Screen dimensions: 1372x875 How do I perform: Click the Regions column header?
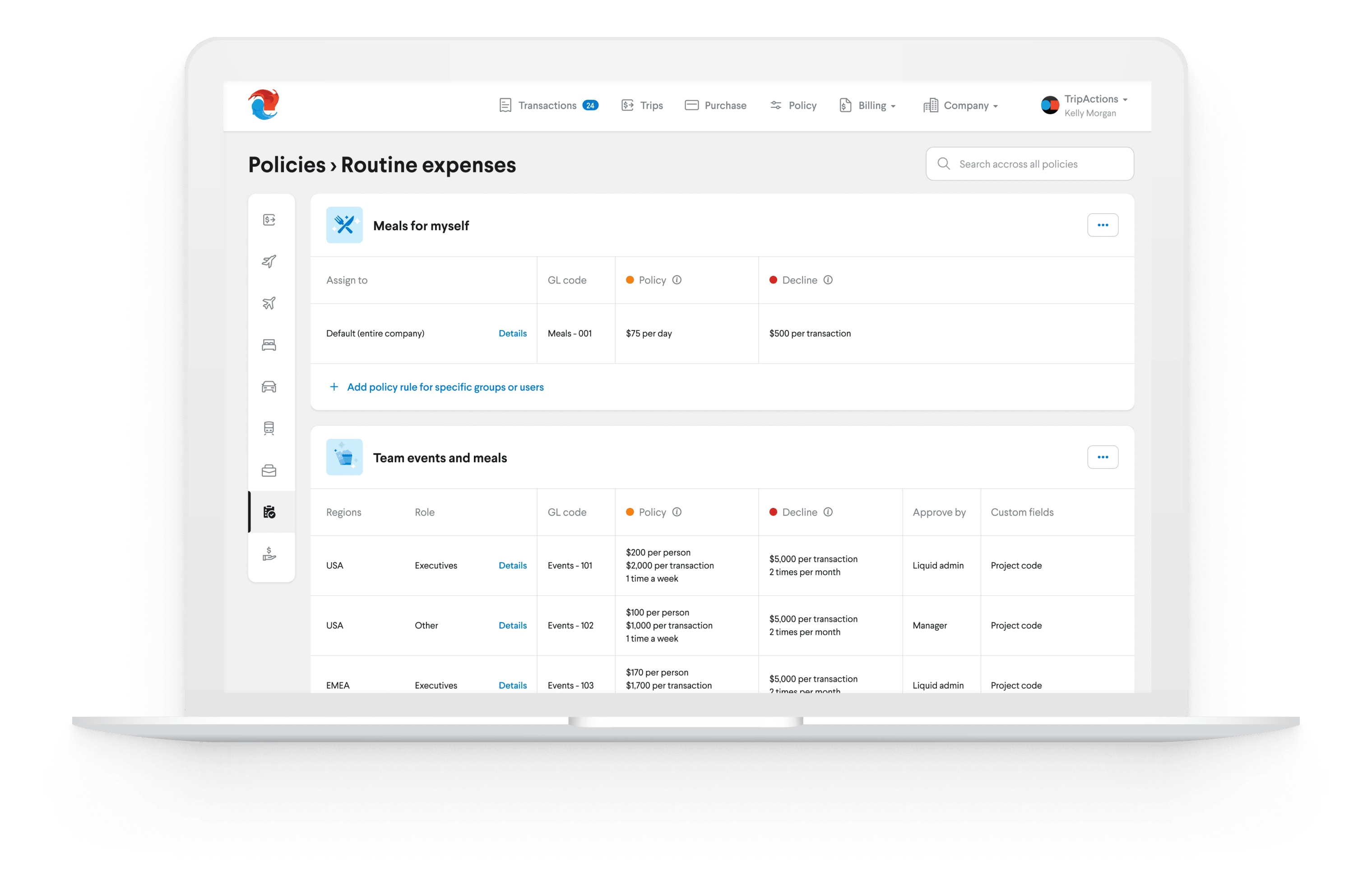(x=343, y=512)
